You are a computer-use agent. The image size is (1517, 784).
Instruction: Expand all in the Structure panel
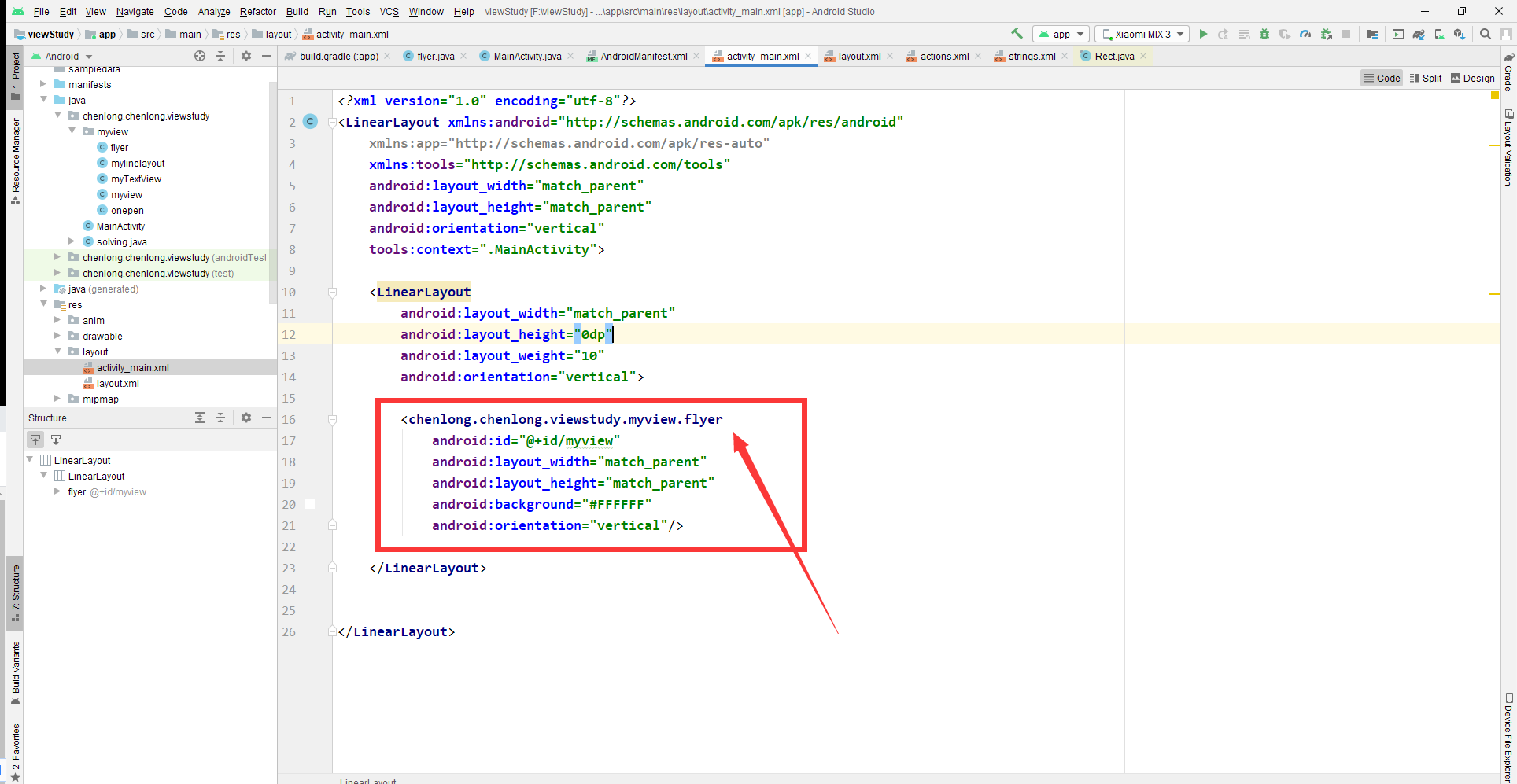pyautogui.click(x=200, y=418)
